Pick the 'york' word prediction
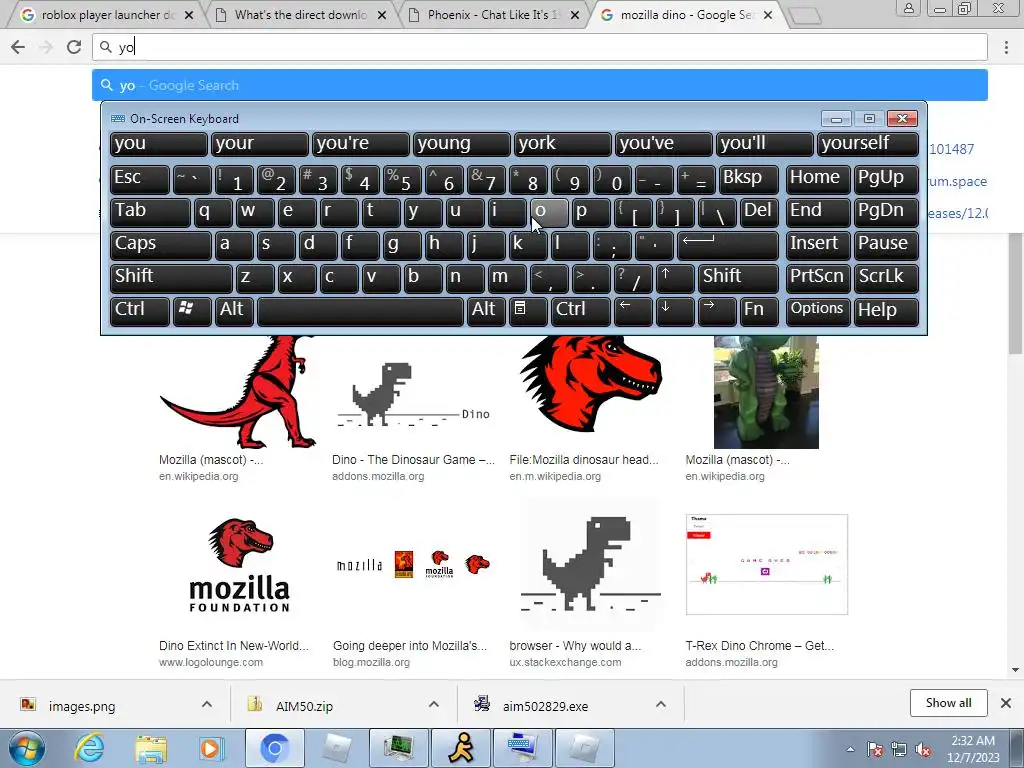1024x768 pixels. pyautogui.click(x=562, y=144)
